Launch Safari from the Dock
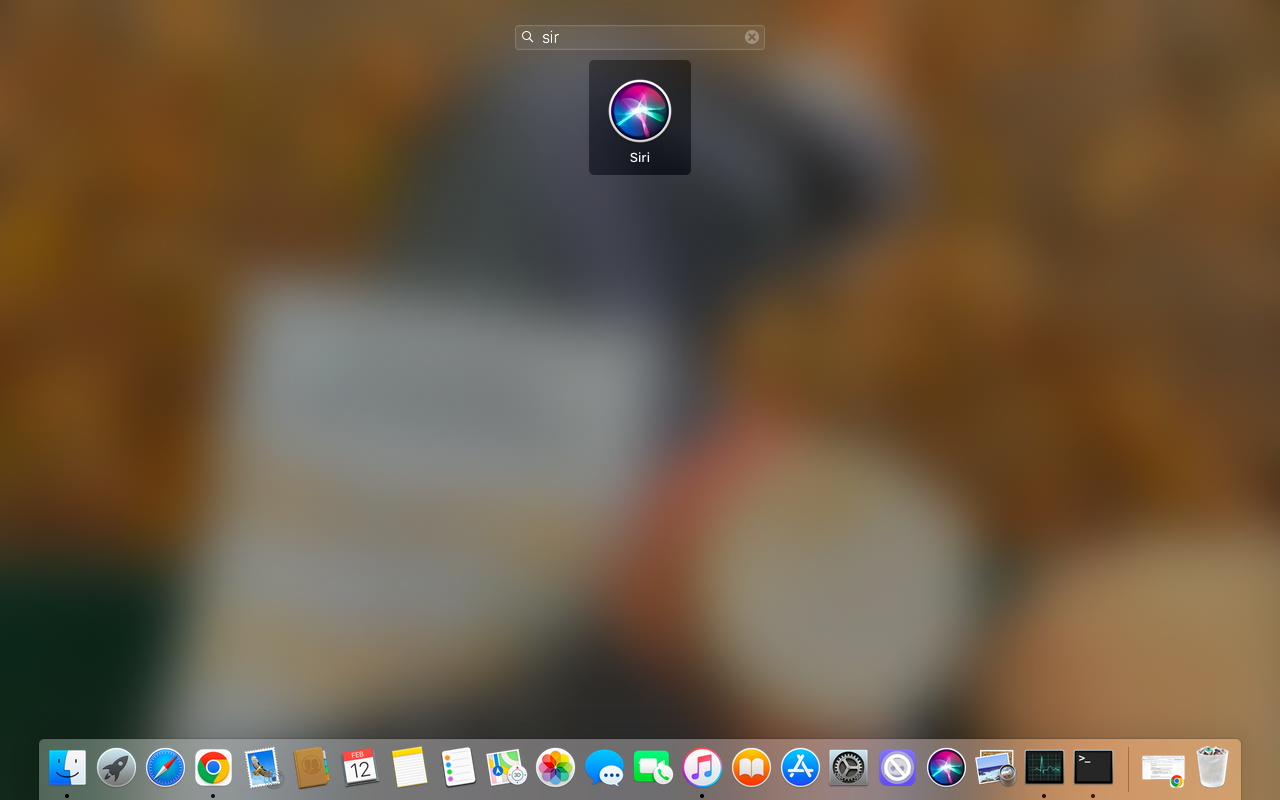This screenshot has height=800, width=1280. pyautogui.click(x=165, y=768)
